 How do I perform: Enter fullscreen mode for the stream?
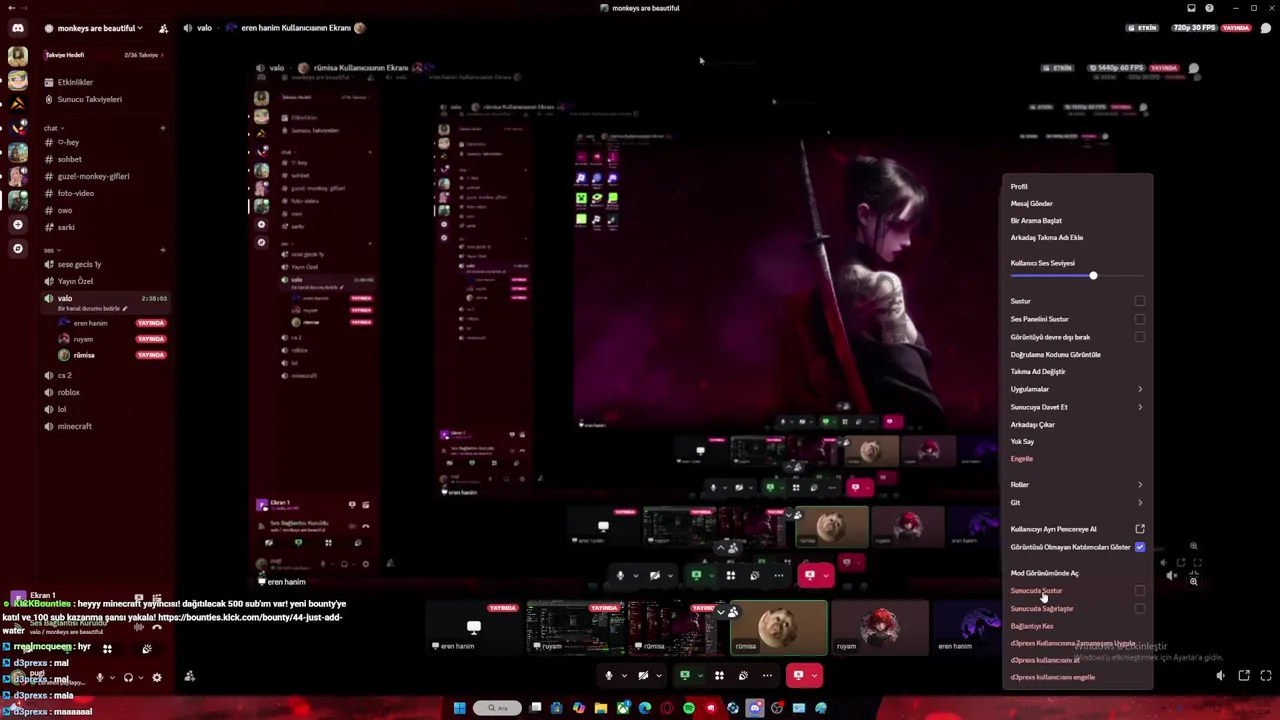tap(1266, 676)
